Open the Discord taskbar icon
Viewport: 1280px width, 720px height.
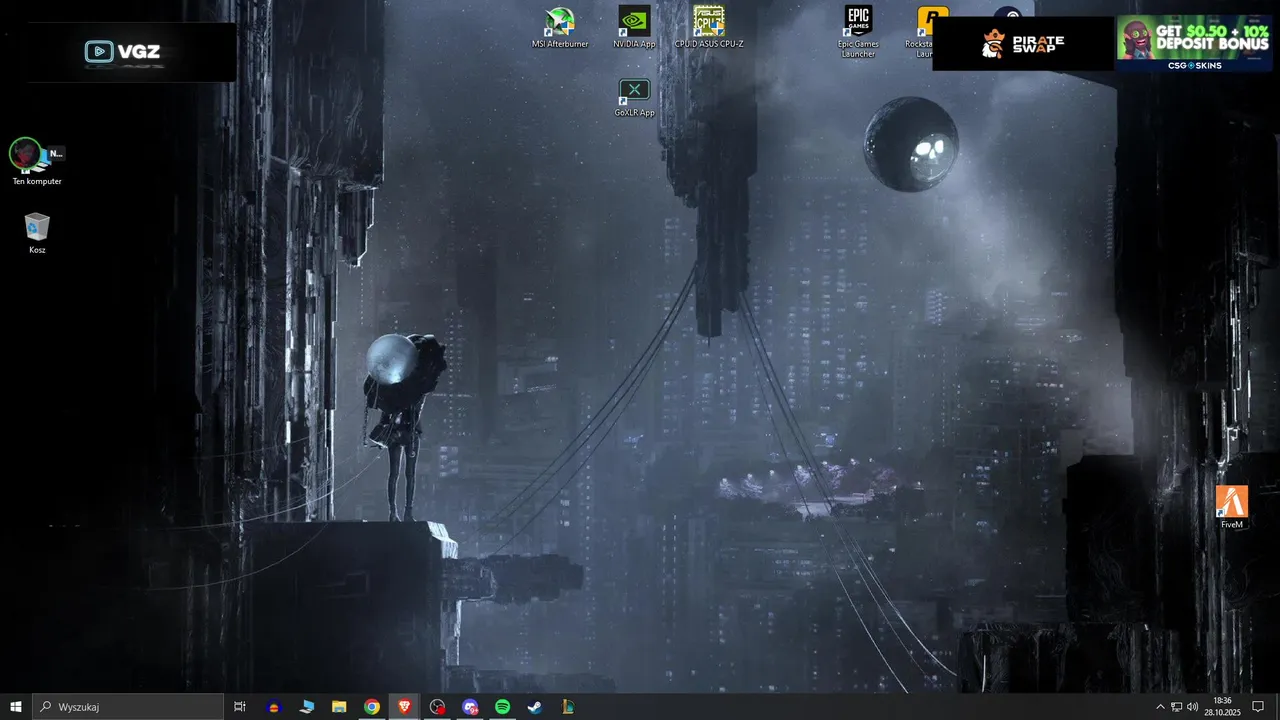click(x=470, y=707)
